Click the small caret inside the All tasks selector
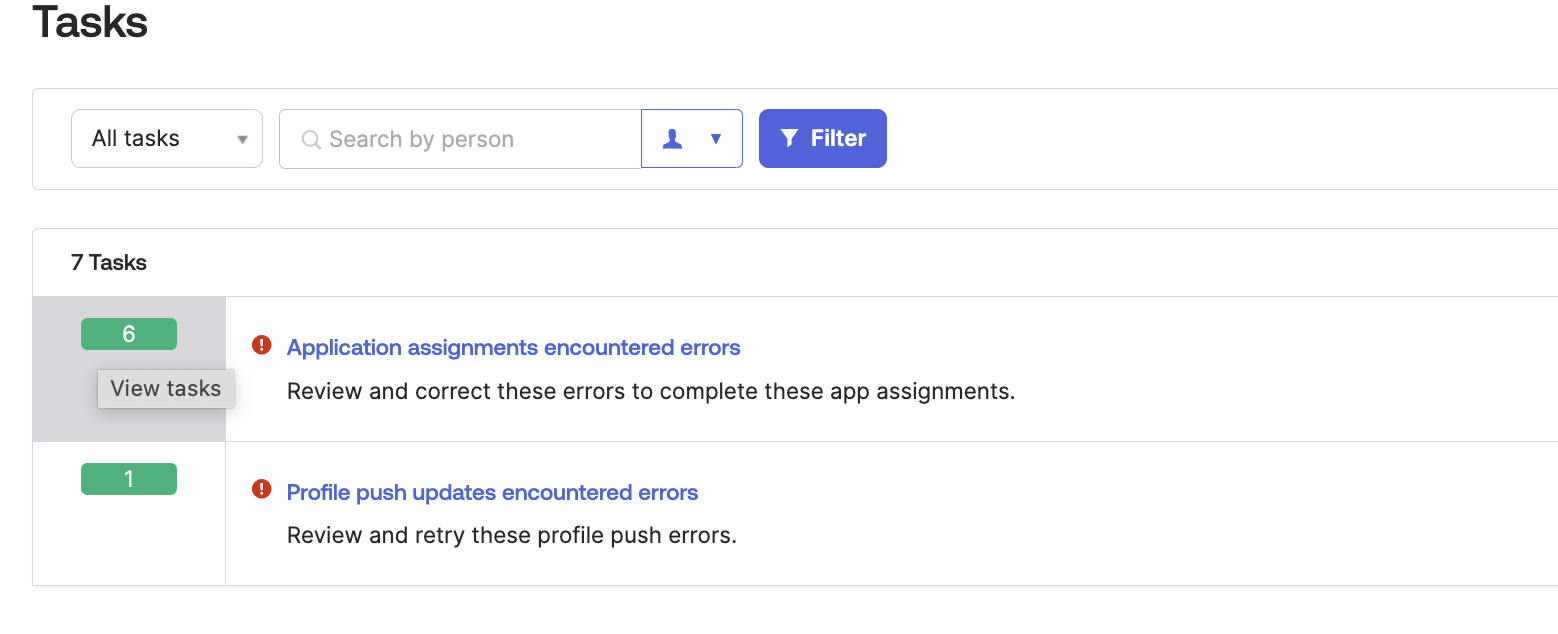 (x=242, y=140)
